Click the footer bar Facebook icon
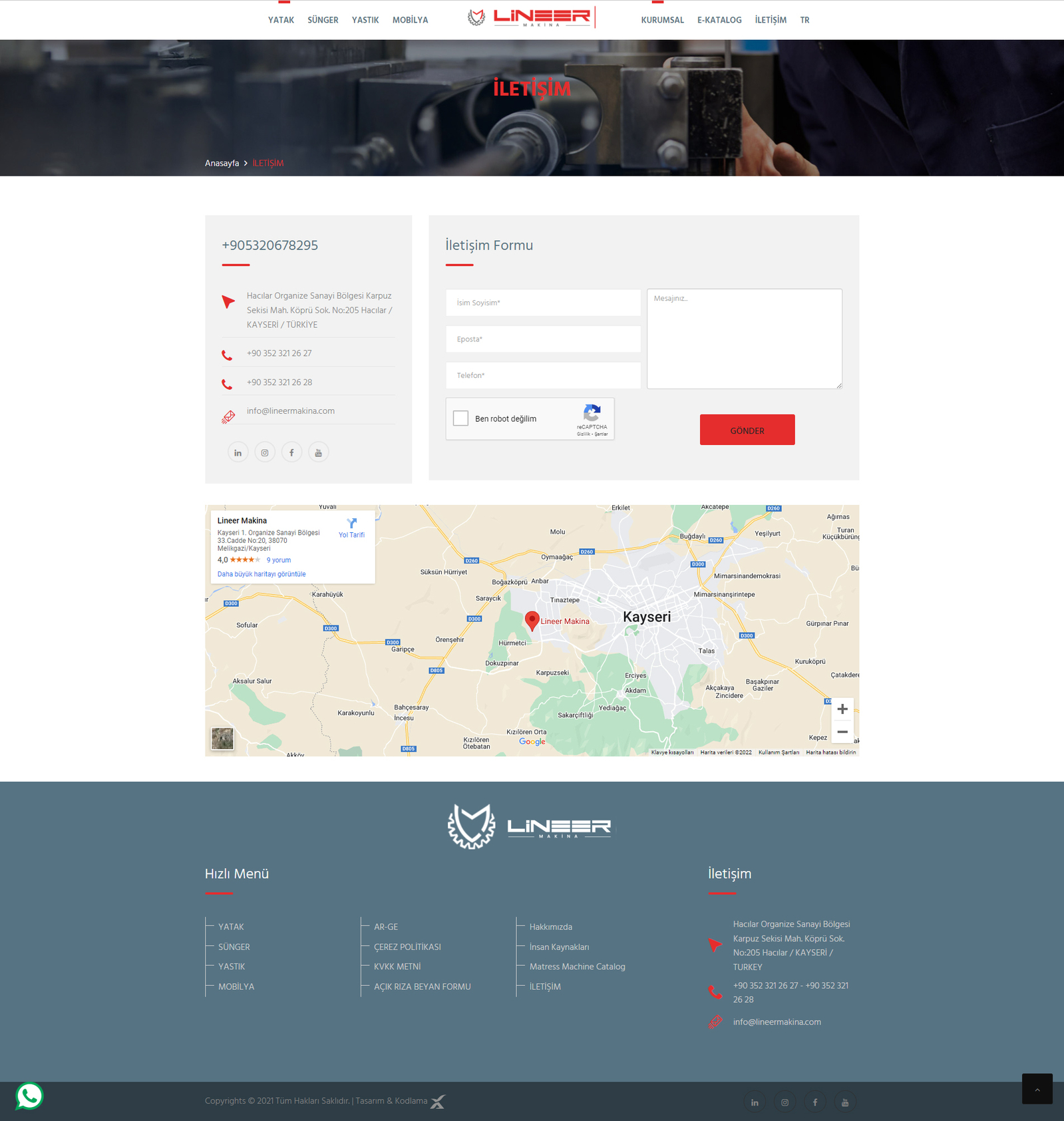This screenshot has width=1064, height=1121. (815, 1102)
